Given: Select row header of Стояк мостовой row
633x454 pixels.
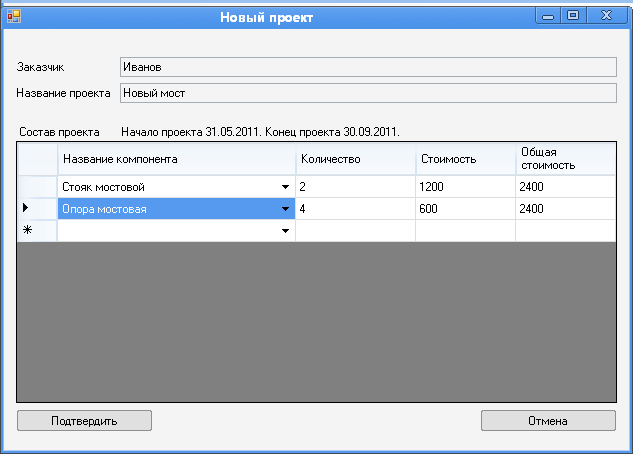Looking at the screenshot, I should coord(38,187).
